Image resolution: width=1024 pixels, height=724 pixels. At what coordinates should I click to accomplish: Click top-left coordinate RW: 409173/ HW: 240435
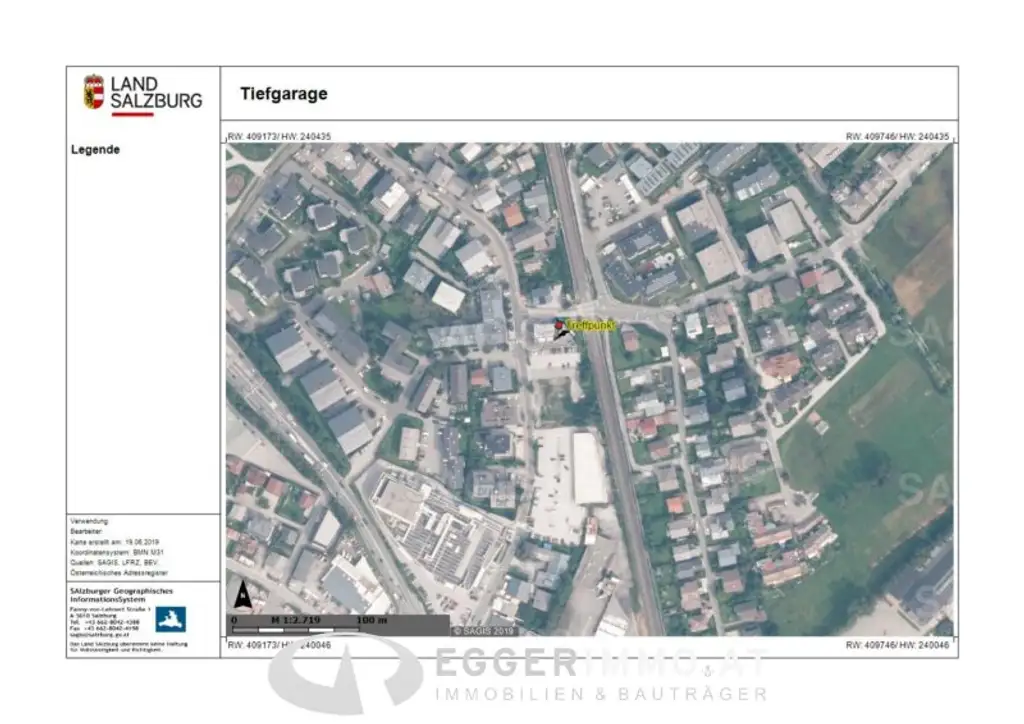pyautogui.click(x=279, y=135)
